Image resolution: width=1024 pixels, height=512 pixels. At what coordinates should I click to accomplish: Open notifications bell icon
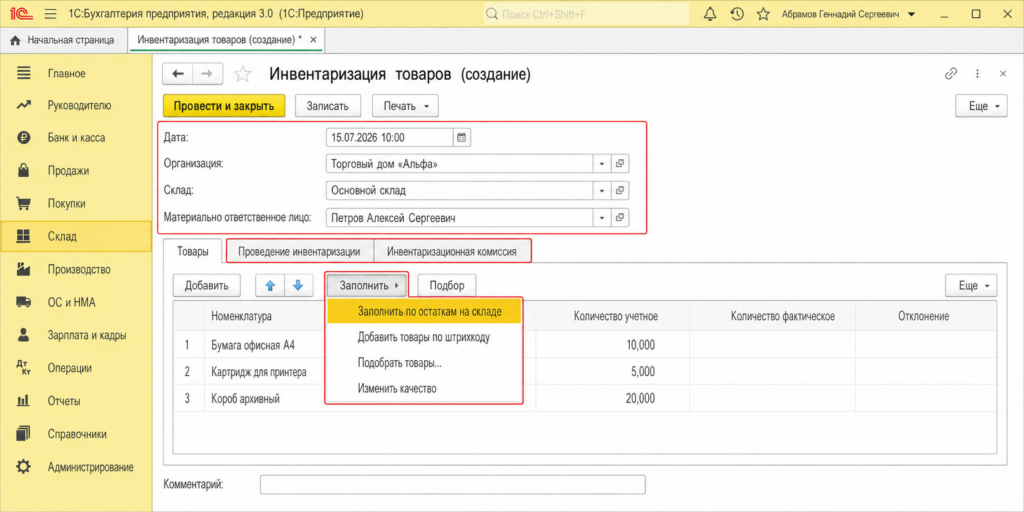(711, 14)
